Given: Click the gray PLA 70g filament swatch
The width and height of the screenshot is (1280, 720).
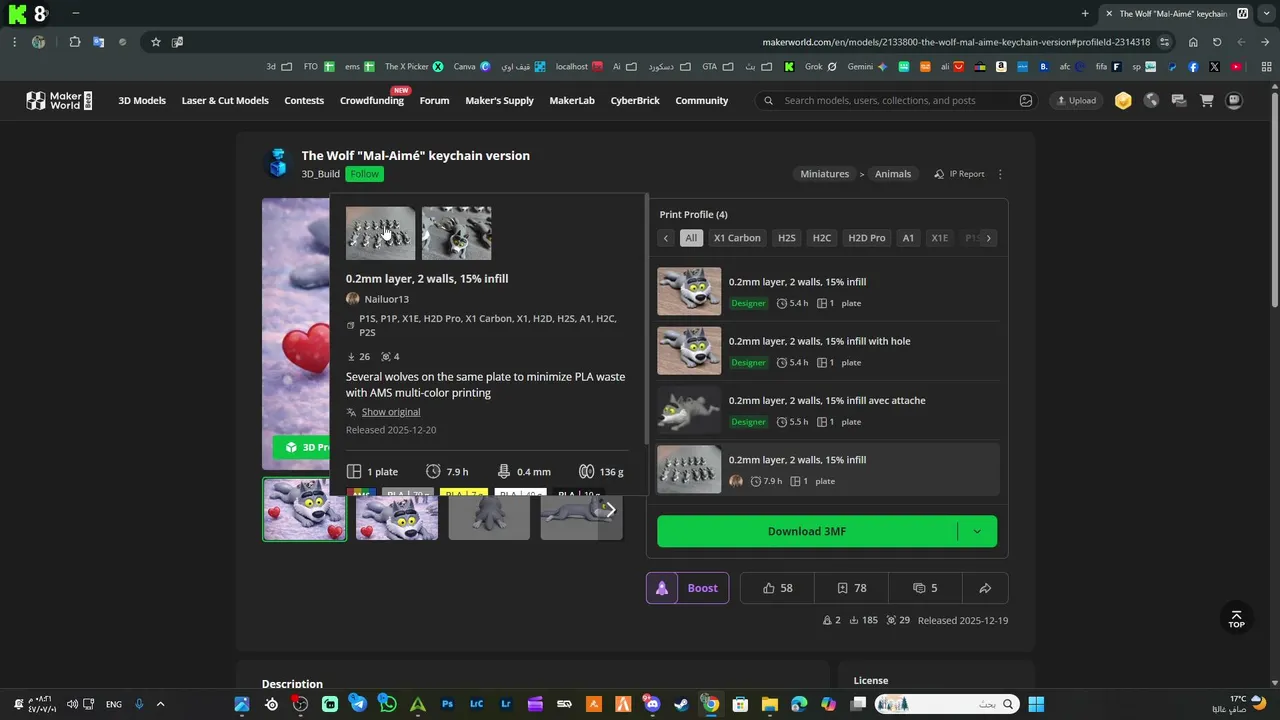Looking at the screenshot, I should point(407,493).
